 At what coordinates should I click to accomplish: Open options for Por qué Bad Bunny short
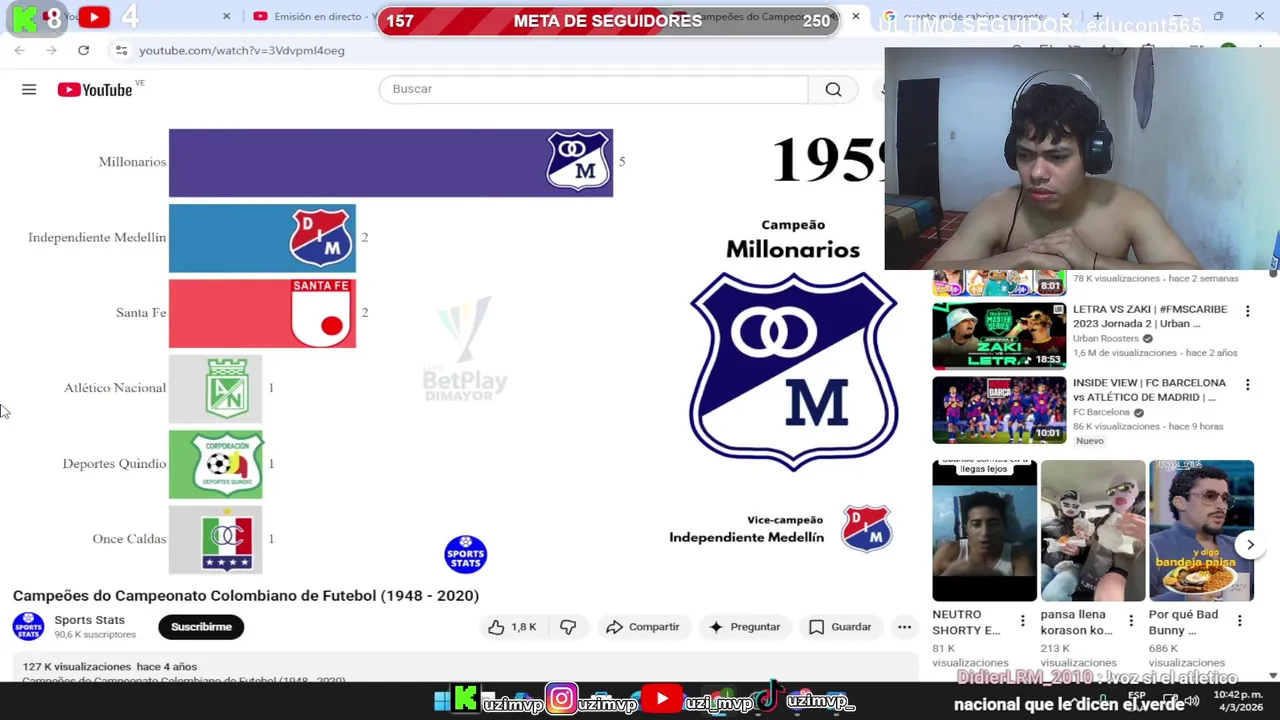click(x=1239, y=621)
